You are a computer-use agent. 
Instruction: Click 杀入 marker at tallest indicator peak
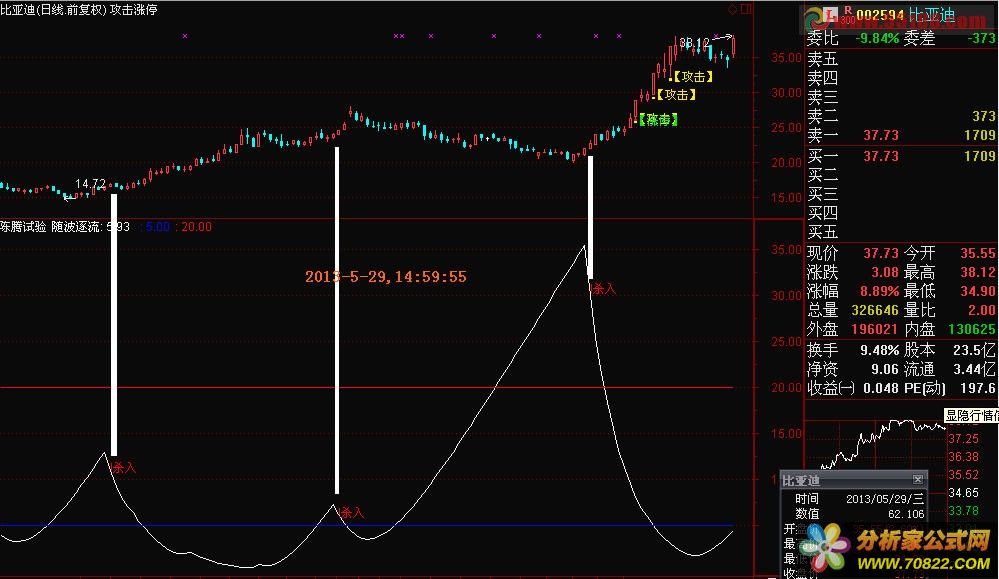(604, 289)
